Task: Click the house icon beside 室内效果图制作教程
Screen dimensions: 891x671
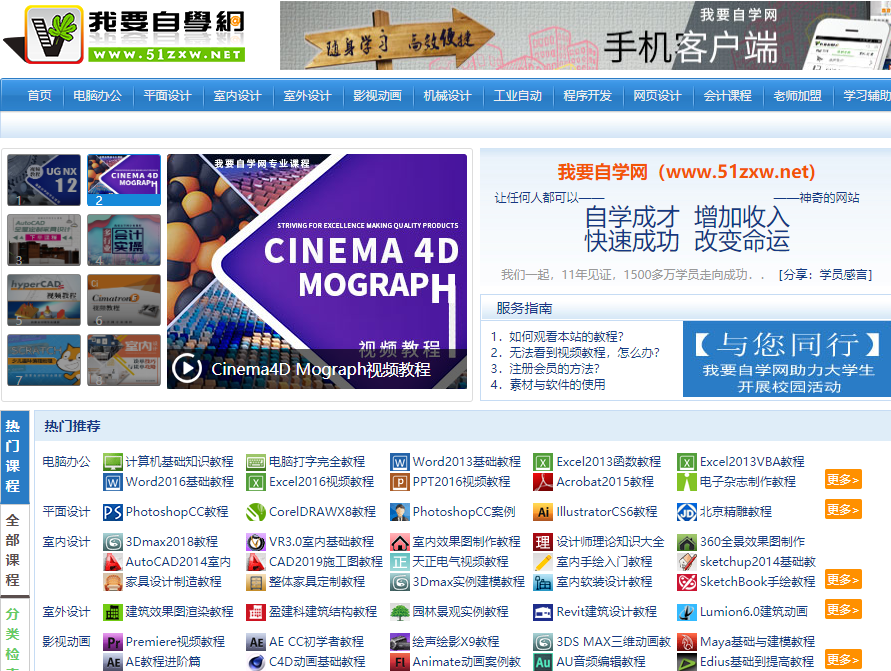Action: pos(399,543)
